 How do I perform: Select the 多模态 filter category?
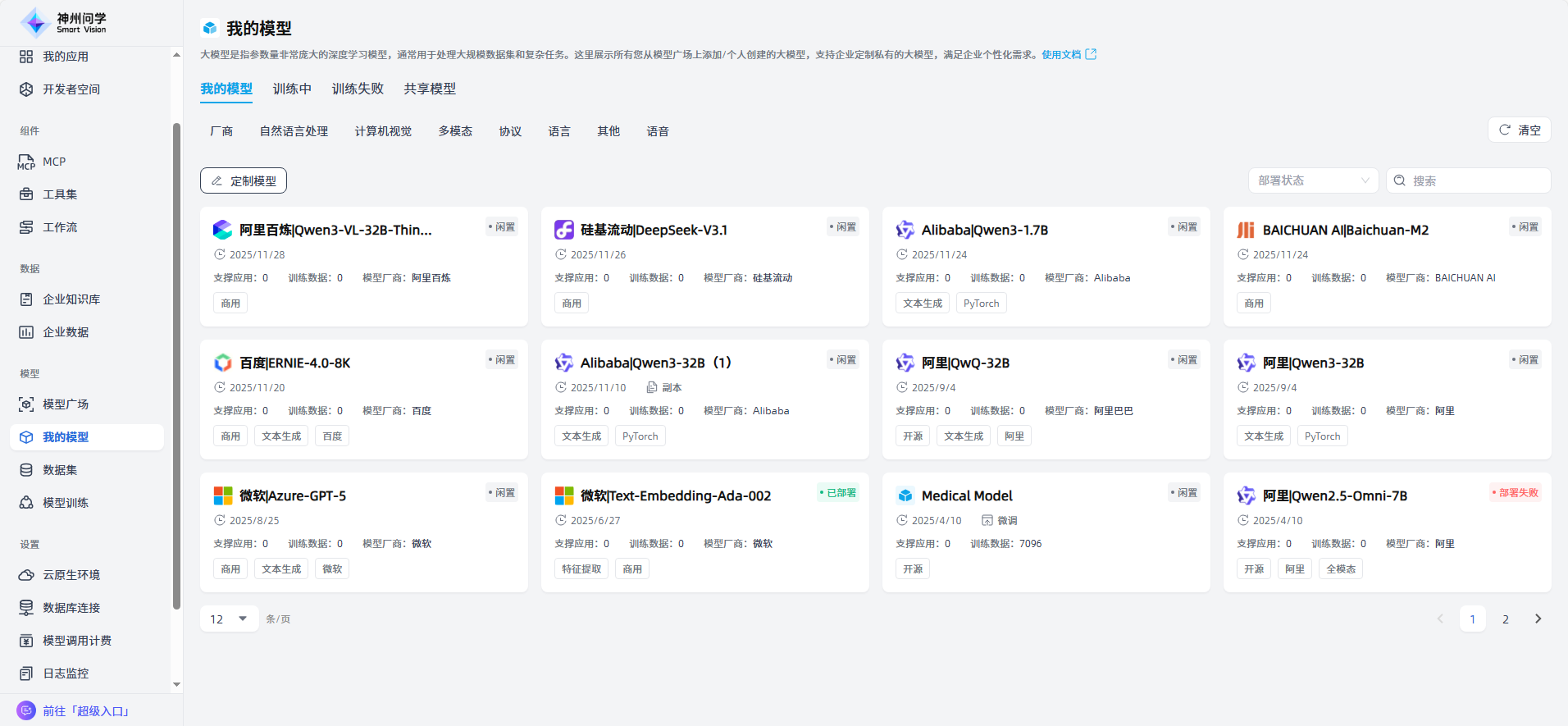tap(455, 131)
